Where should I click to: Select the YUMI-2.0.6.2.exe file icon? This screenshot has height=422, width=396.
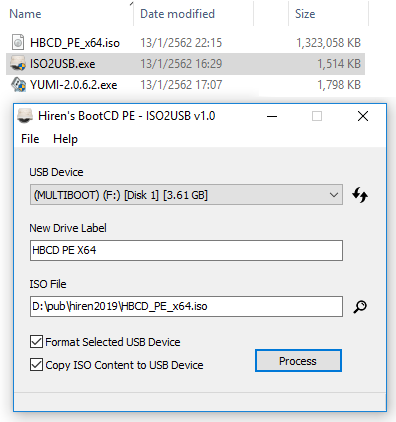(18, 85)
